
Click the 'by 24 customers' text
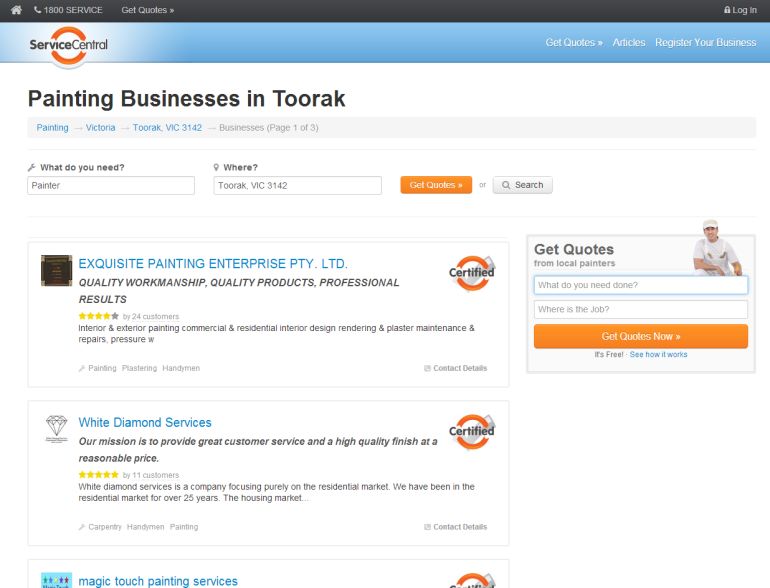151,316
